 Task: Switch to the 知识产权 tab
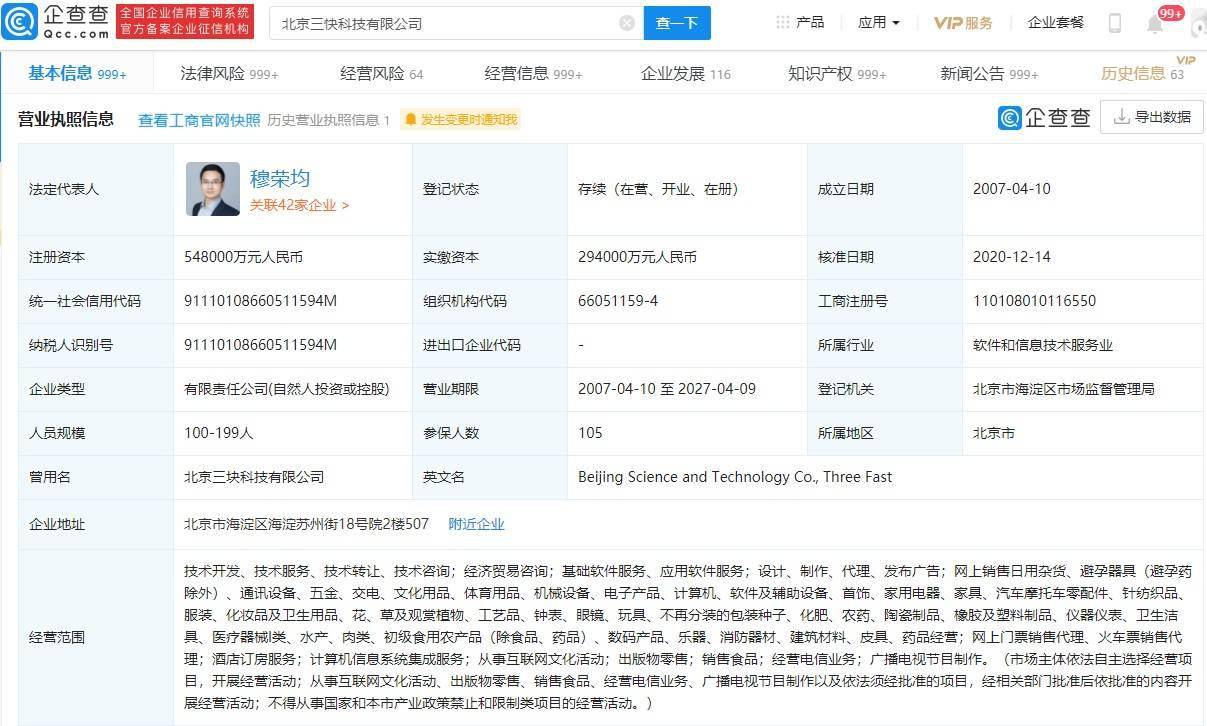[837, 73]
